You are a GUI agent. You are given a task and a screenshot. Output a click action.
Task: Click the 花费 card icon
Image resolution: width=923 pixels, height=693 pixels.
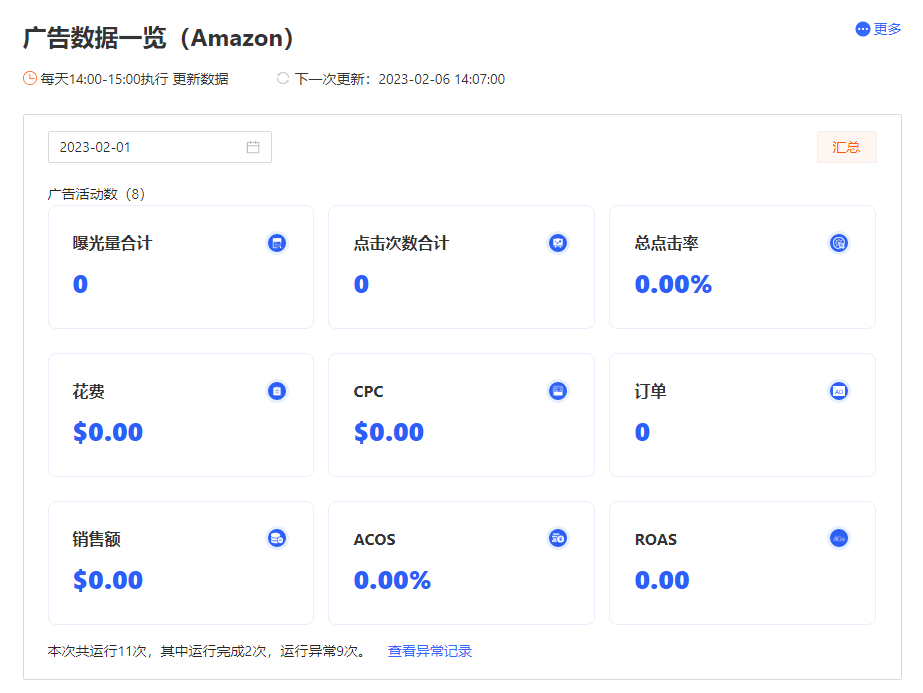(x=277, y=391)
